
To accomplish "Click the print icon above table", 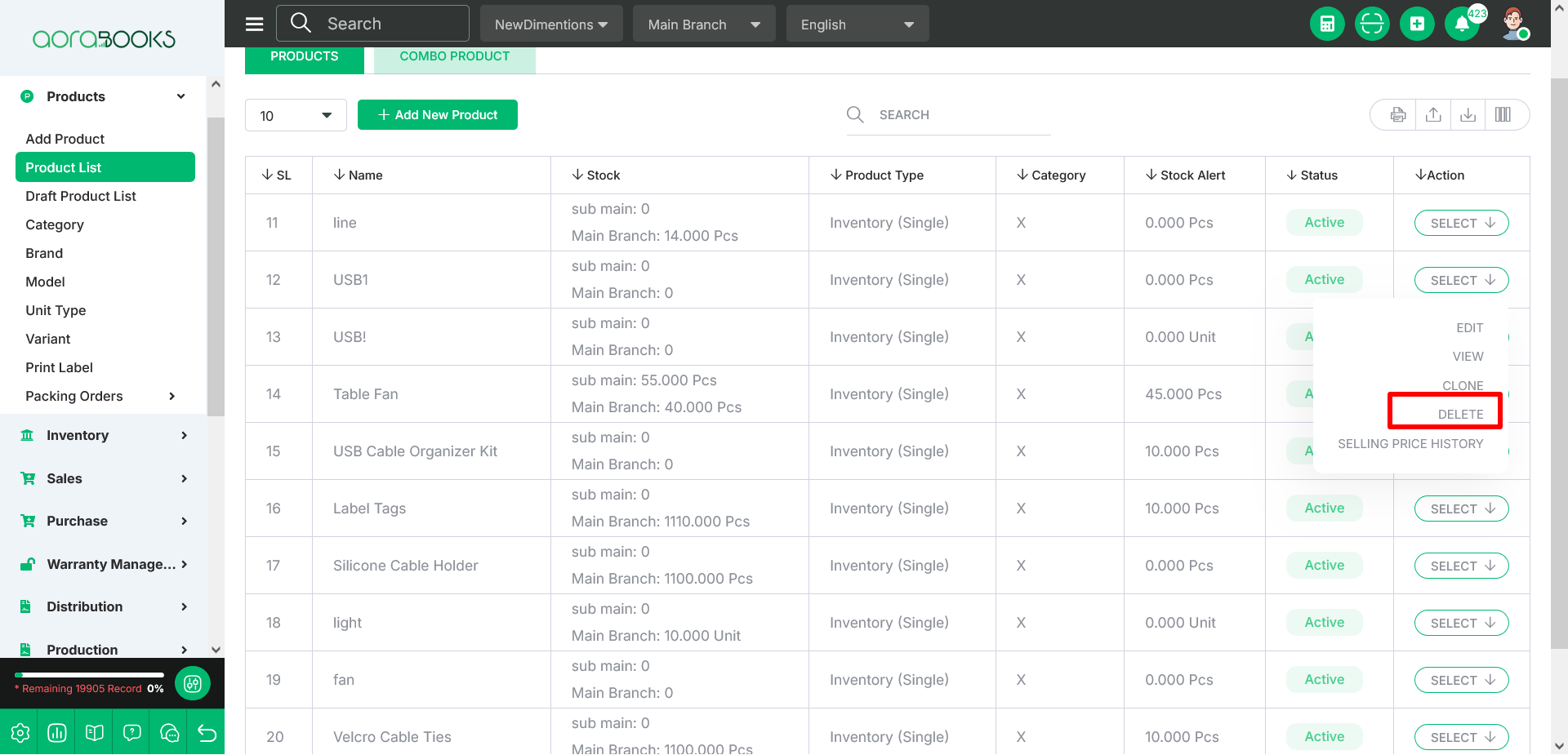I will 1398,115.
